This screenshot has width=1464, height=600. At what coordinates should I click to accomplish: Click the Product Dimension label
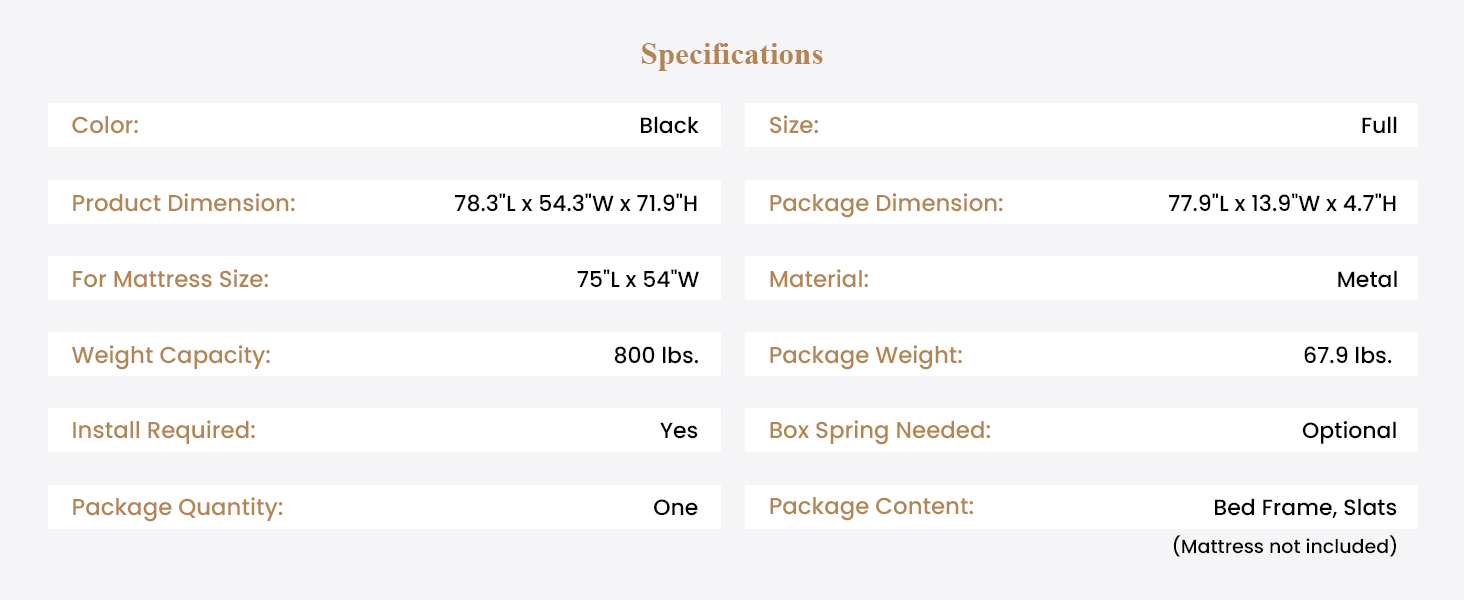click(x=184, y=203)
